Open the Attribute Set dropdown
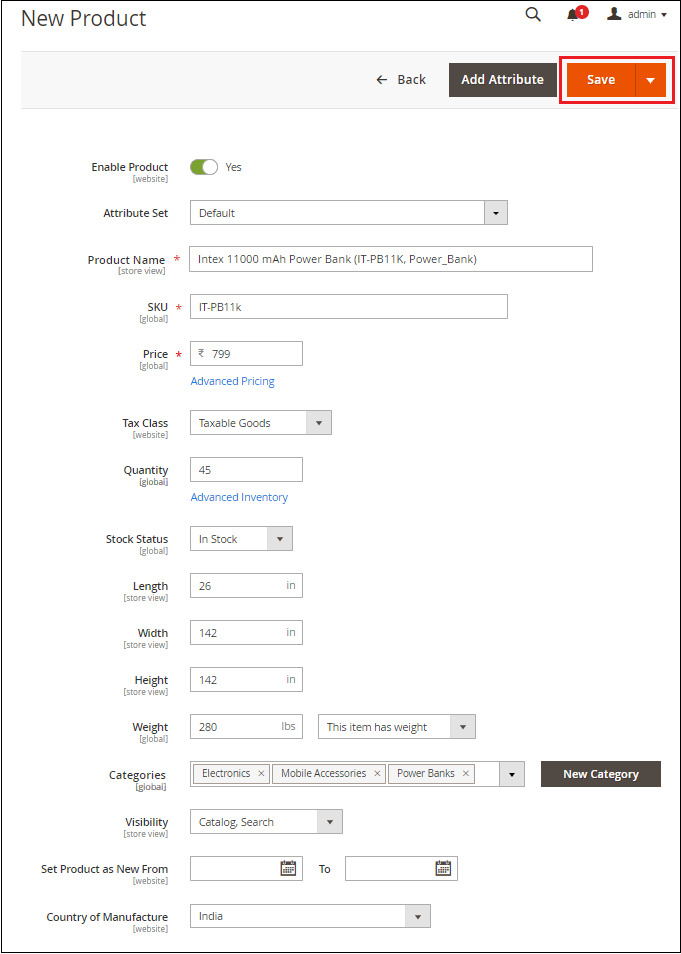The width and height of the screenshot is (681, 954). pyautogui.click(x=349, y=213)
